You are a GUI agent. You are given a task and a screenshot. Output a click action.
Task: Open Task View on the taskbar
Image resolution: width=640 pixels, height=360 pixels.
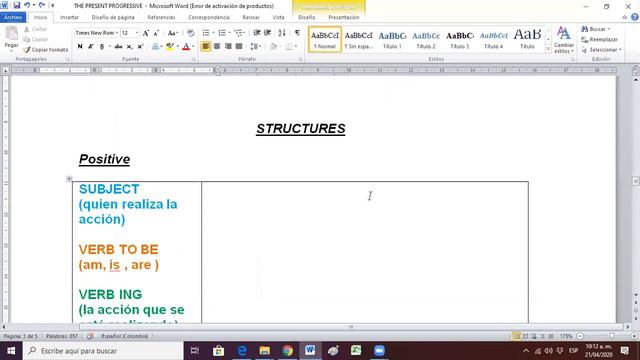[195, 351]
